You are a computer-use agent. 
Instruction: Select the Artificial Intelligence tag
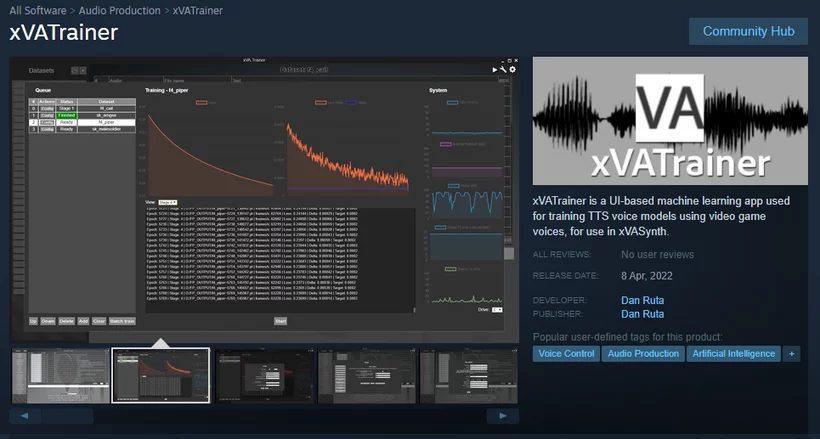pyautogui.click(x=734, y=354)
